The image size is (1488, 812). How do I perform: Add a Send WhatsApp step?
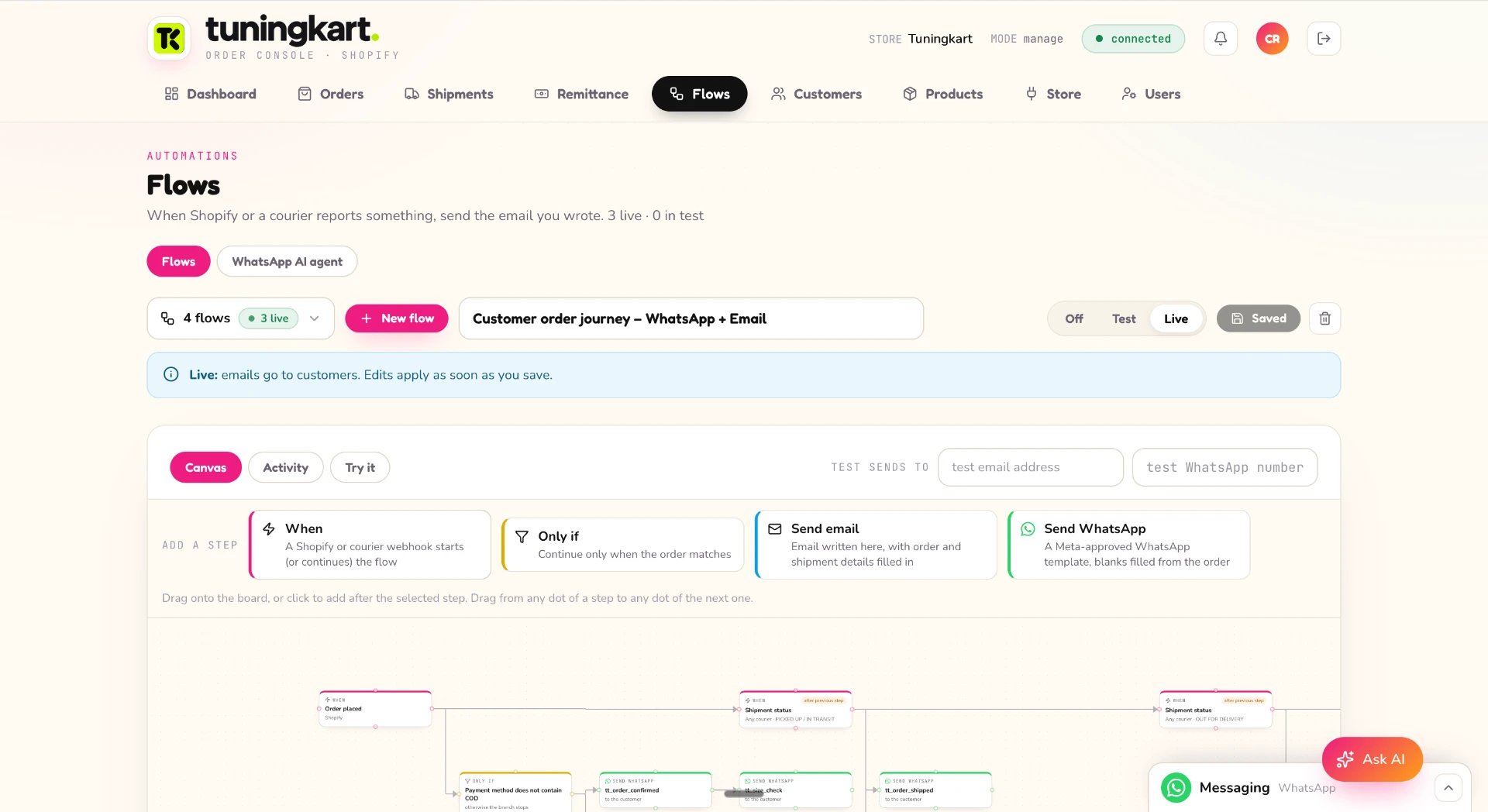click(1129, 545)
